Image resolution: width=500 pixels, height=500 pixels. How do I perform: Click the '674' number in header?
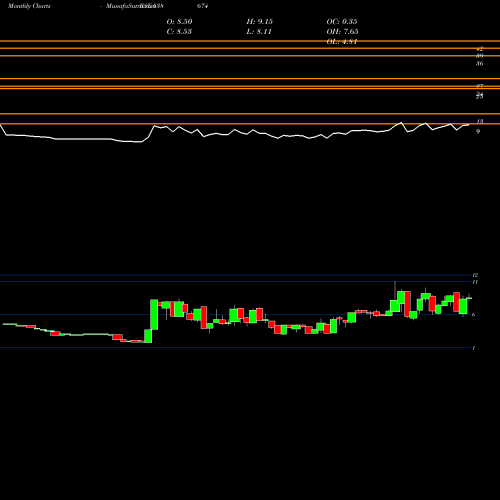pyautogui.click(x=202, y=6)
